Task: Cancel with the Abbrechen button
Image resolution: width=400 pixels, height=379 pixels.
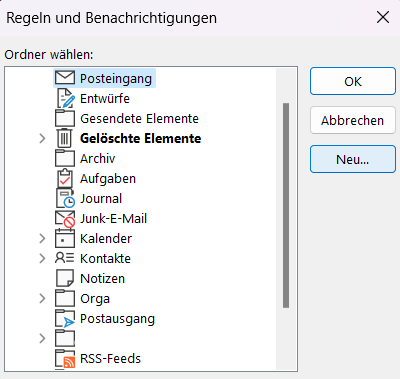Action: 353,120
